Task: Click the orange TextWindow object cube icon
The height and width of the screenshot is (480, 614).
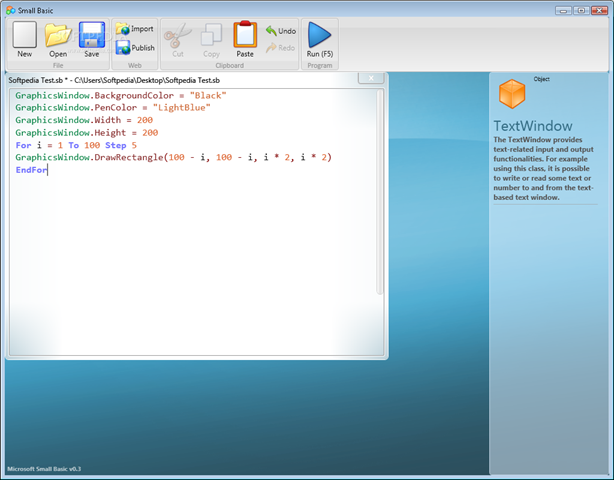Action: pyautogui.click(x=512, y=95)
